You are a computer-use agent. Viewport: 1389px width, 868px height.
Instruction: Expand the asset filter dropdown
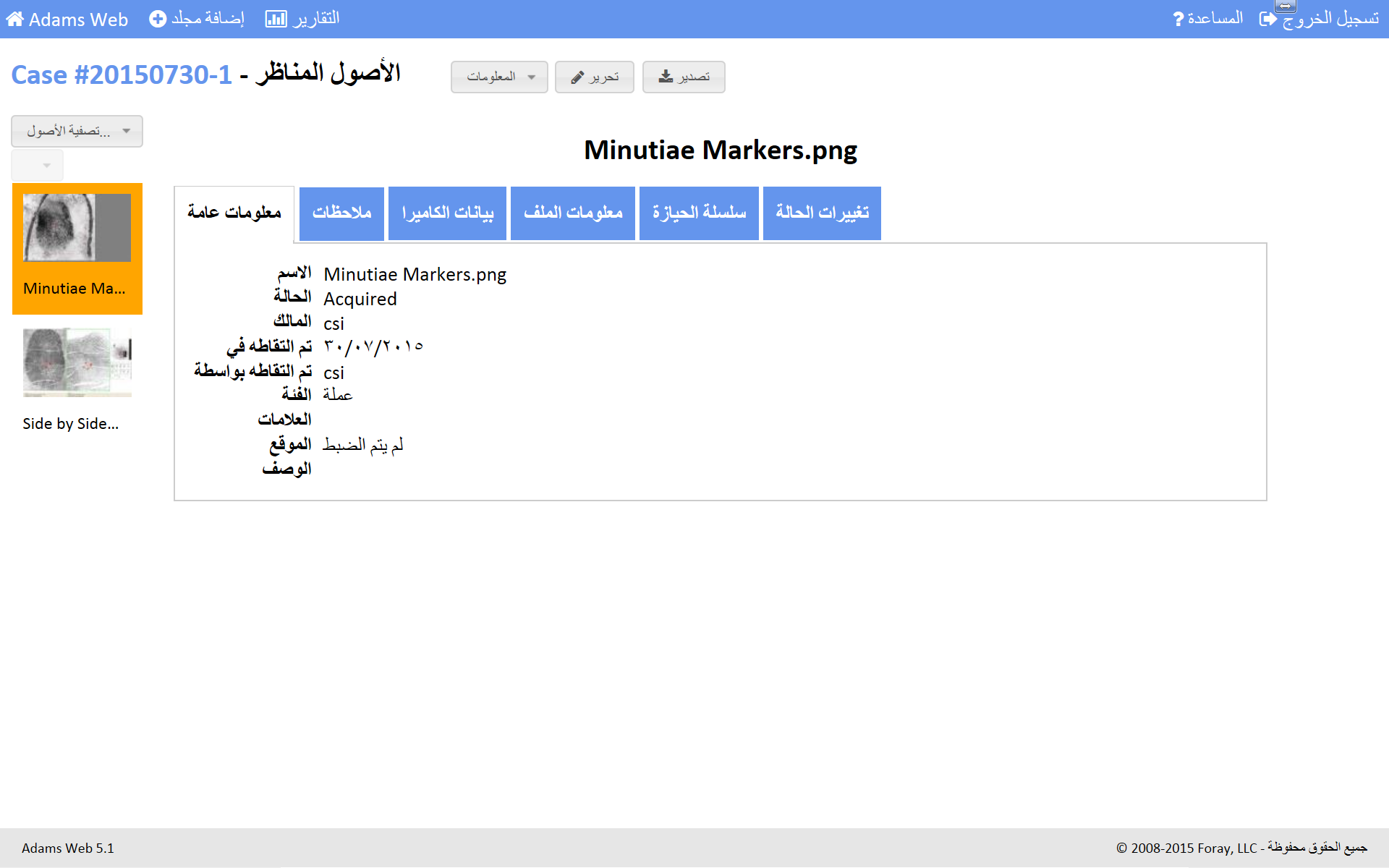click(77, 131)
